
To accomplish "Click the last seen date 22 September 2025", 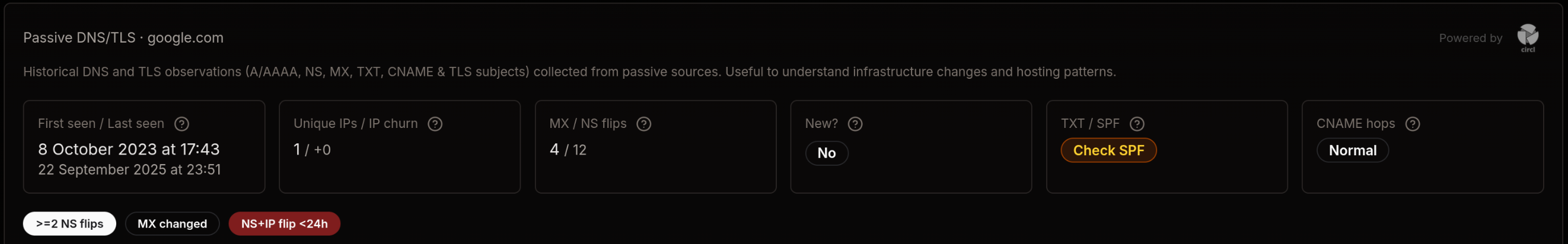I will (129, 170).
